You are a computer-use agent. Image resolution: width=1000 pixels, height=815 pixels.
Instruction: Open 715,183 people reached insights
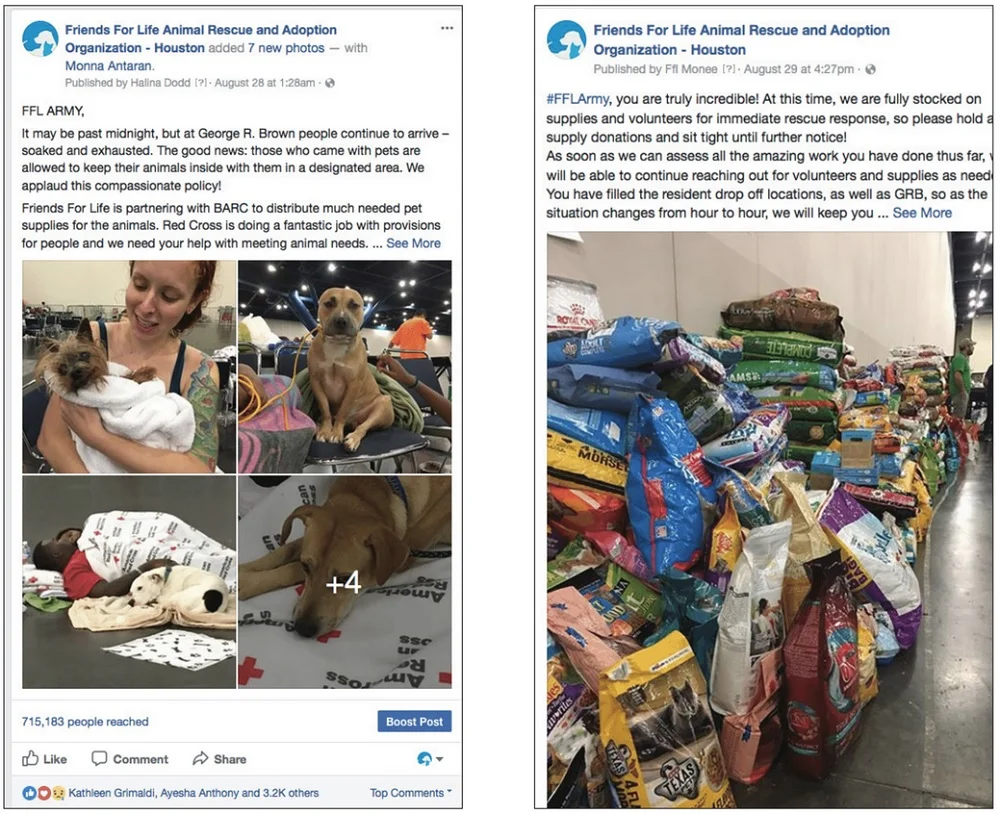pyautogui.click(x=85, y=721)
